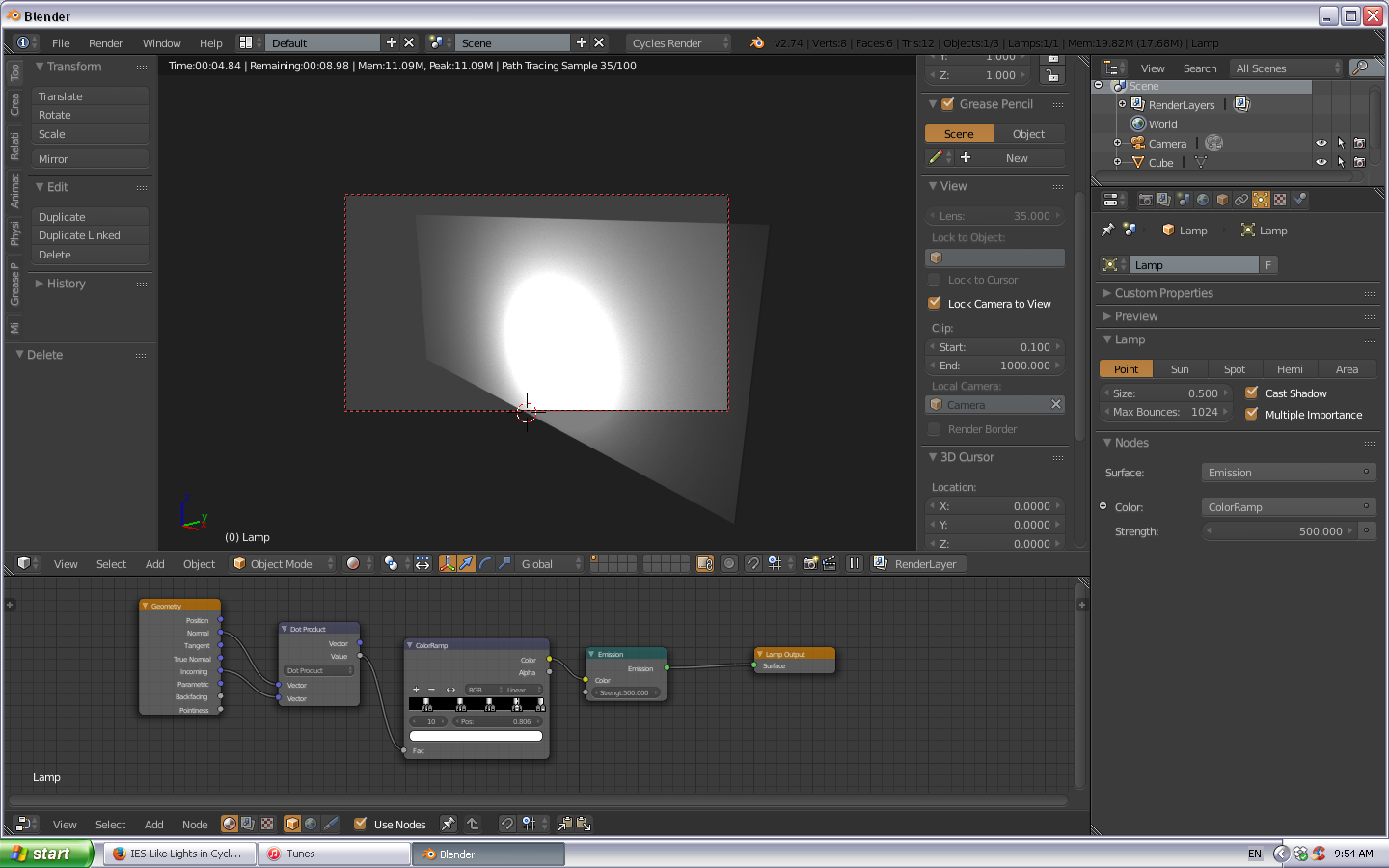This screenshot has width=1389, height=868.
Task: Open Global transform orientation dropdown
Action: [x=549, y=563]
